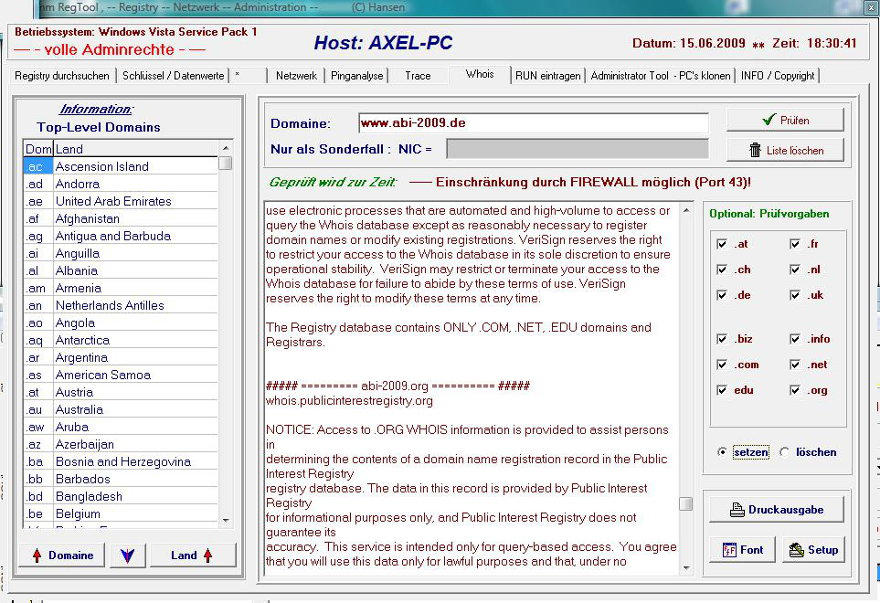The width and height of the screenshot is (880, 603).
Task: Open the Font settings button
Action: 742,550
